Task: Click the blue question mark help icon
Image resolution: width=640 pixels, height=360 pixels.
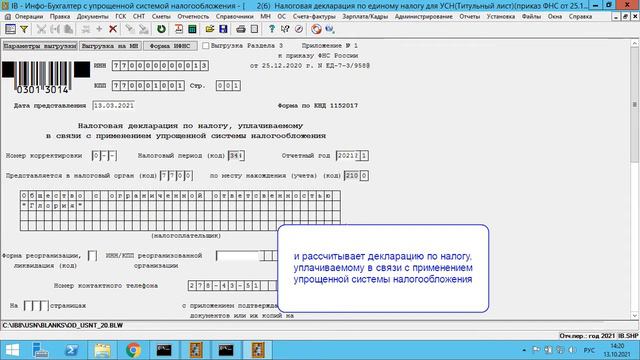Action: coord(272,29)
